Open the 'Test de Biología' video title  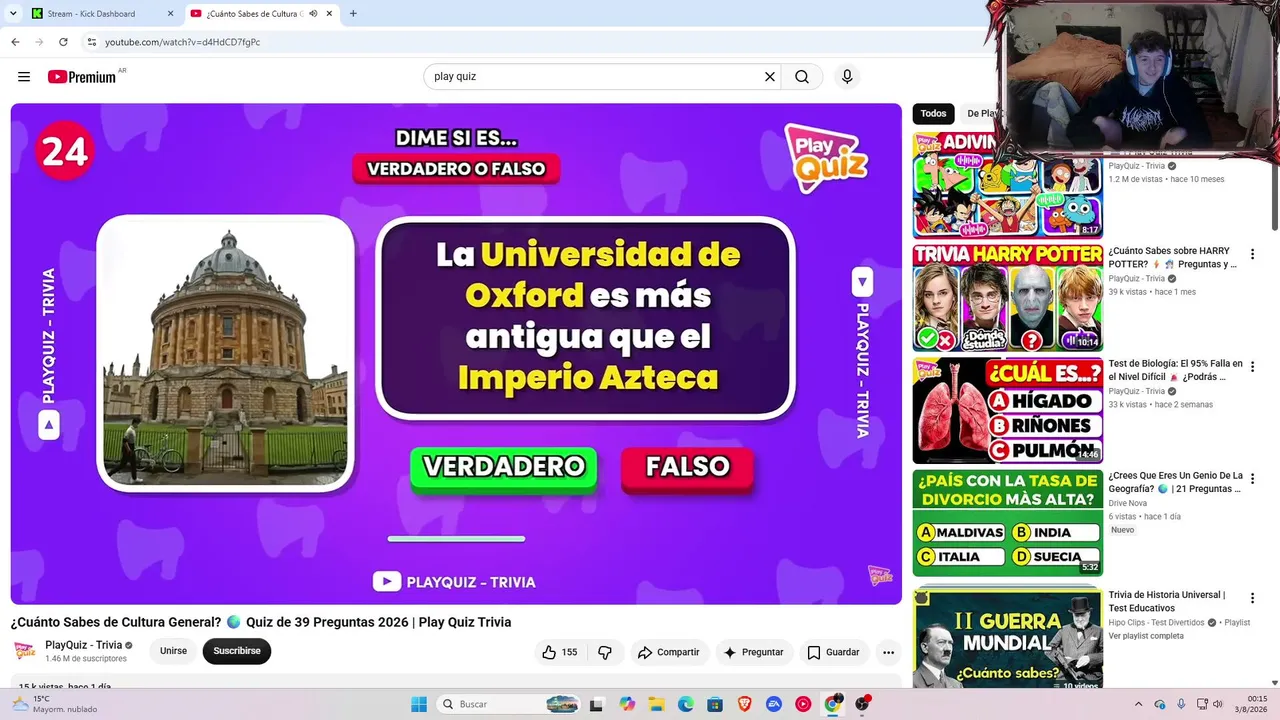click(1175, 370)
